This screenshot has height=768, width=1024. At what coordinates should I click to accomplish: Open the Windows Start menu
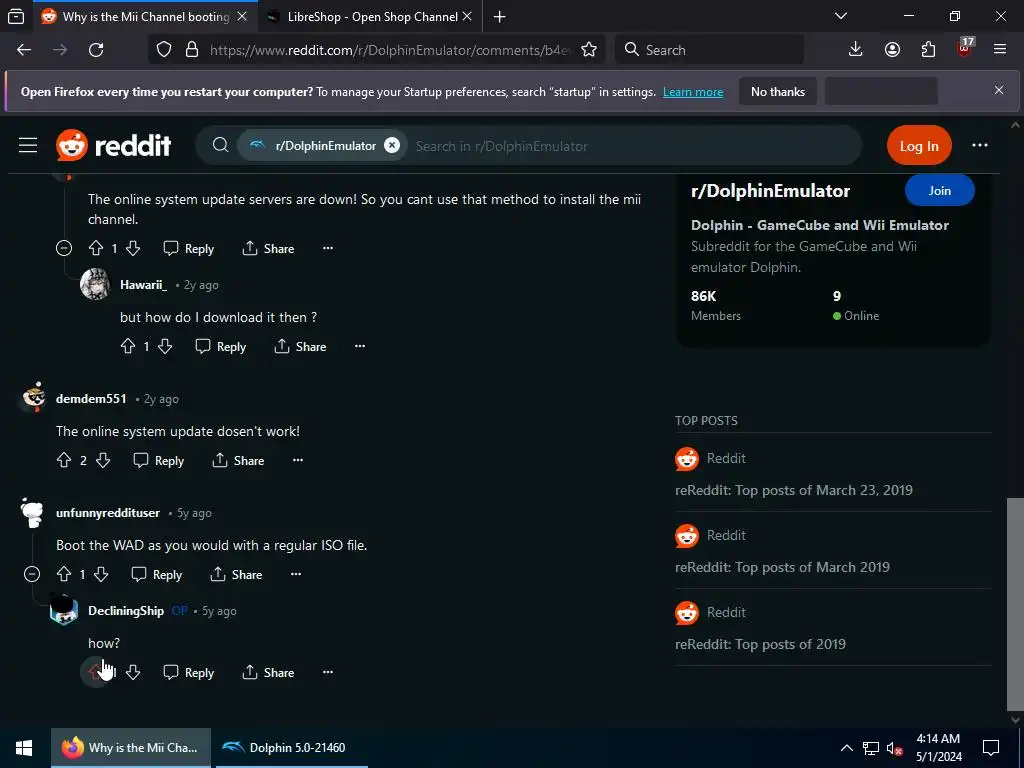25,748
